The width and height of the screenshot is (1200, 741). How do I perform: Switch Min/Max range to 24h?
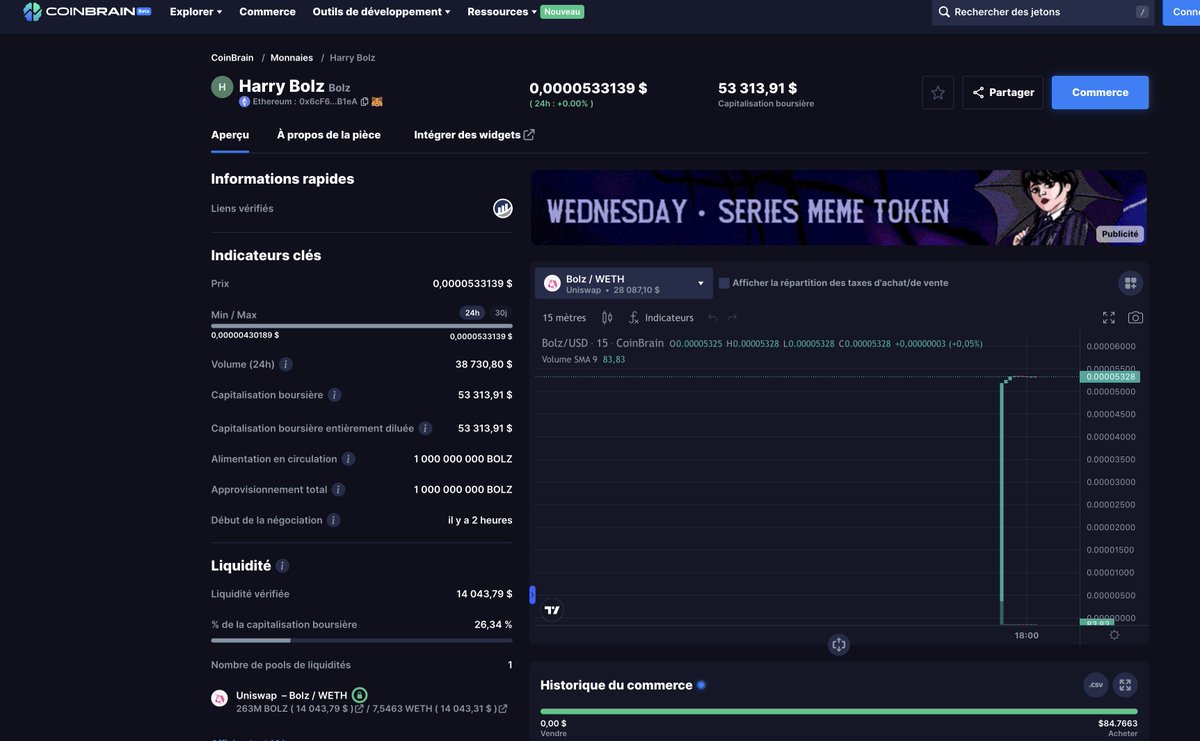[472, 313]
